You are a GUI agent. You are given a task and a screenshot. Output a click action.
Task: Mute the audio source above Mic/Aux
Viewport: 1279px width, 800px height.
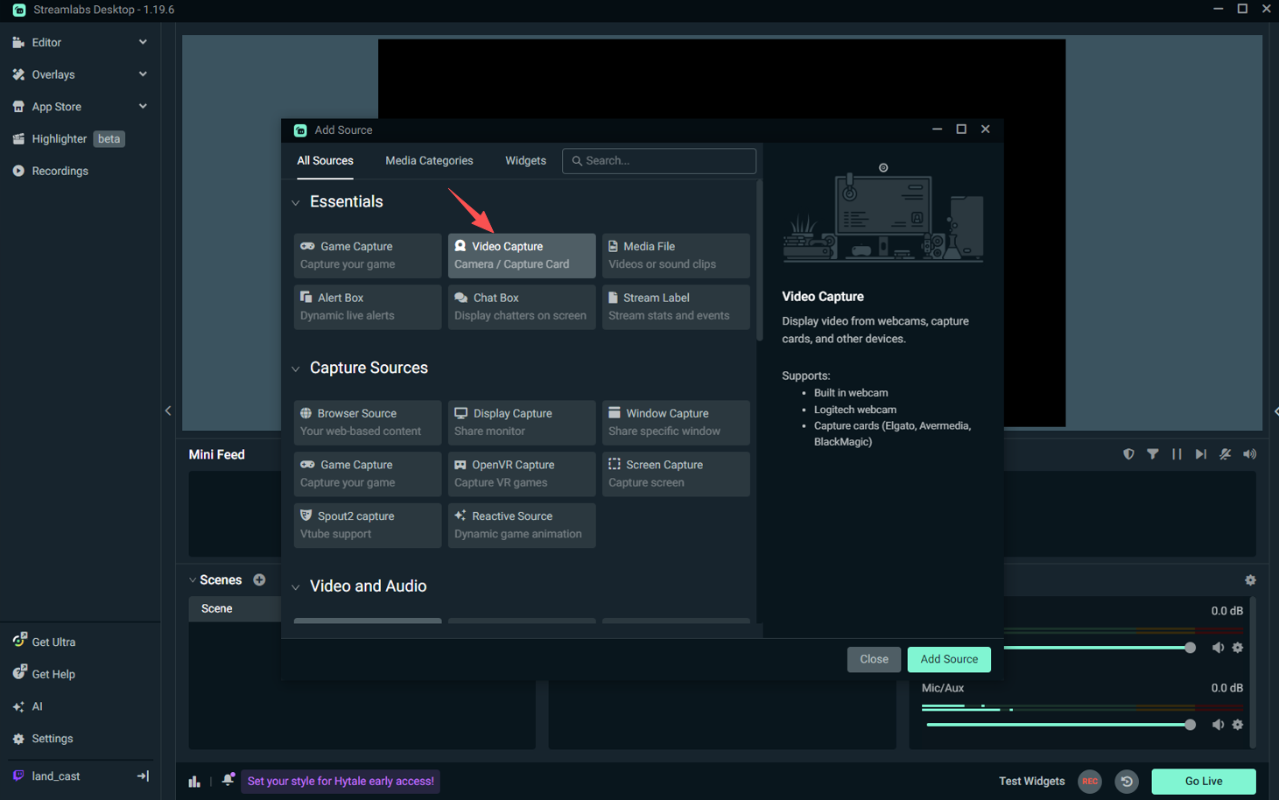pyautogui.click(x=1218, y=648)
